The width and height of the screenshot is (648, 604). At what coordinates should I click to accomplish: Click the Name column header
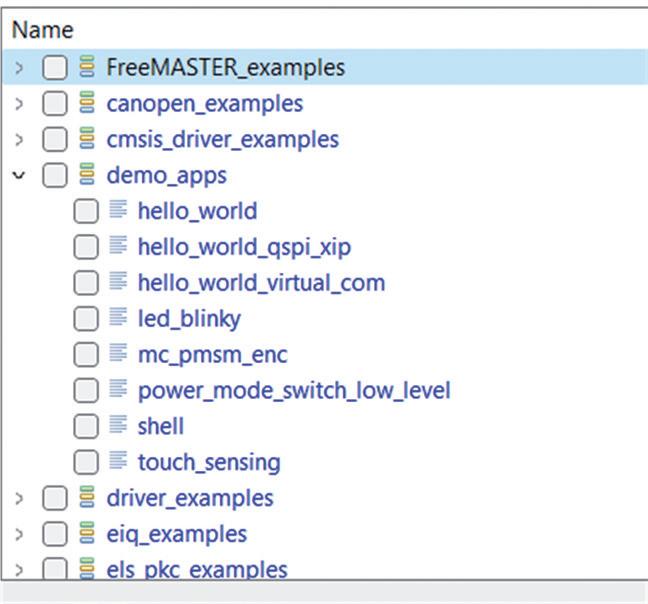[x=43, y=30]
